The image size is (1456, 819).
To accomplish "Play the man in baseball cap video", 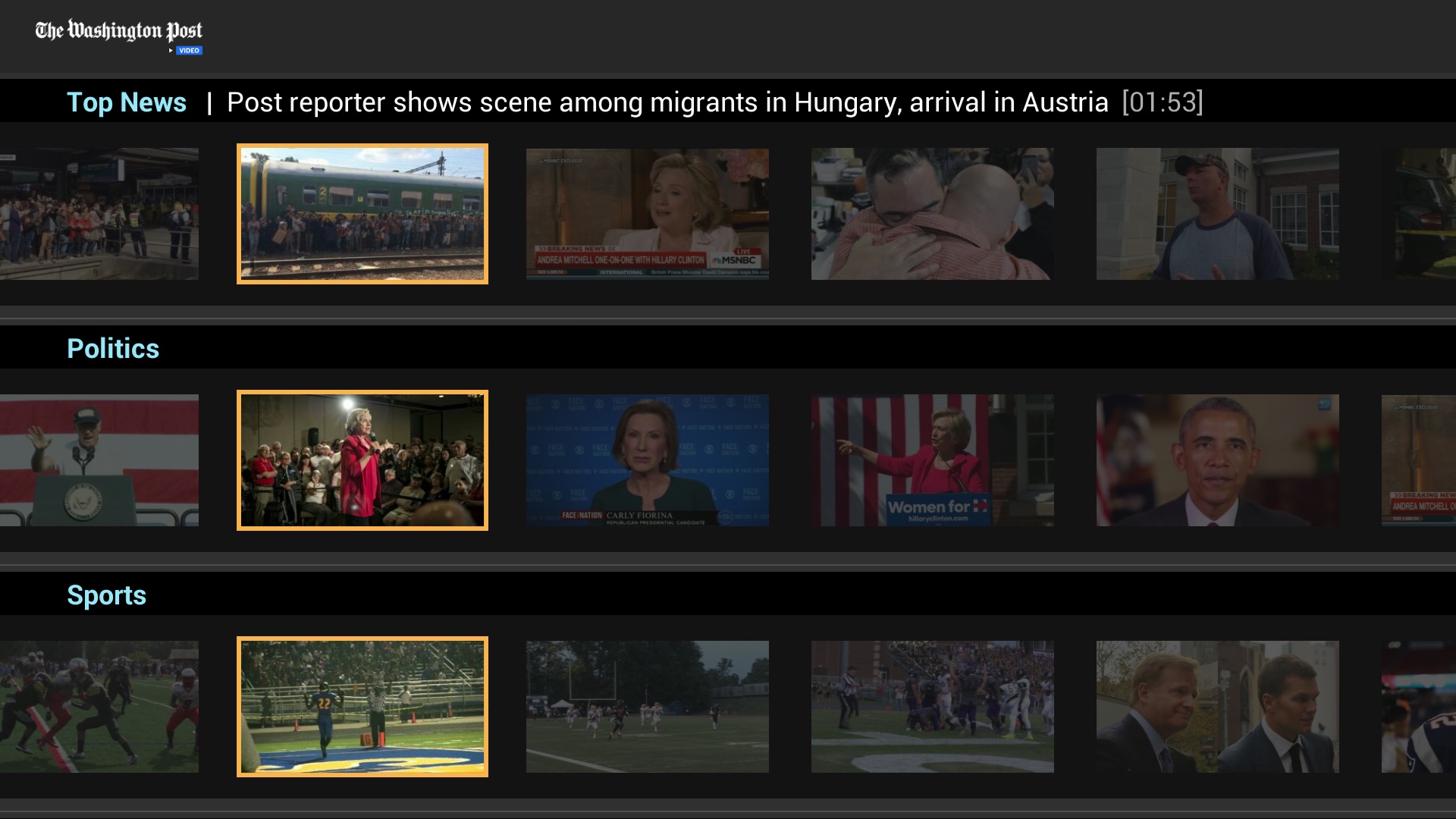I will click(x=1217, y=214).
